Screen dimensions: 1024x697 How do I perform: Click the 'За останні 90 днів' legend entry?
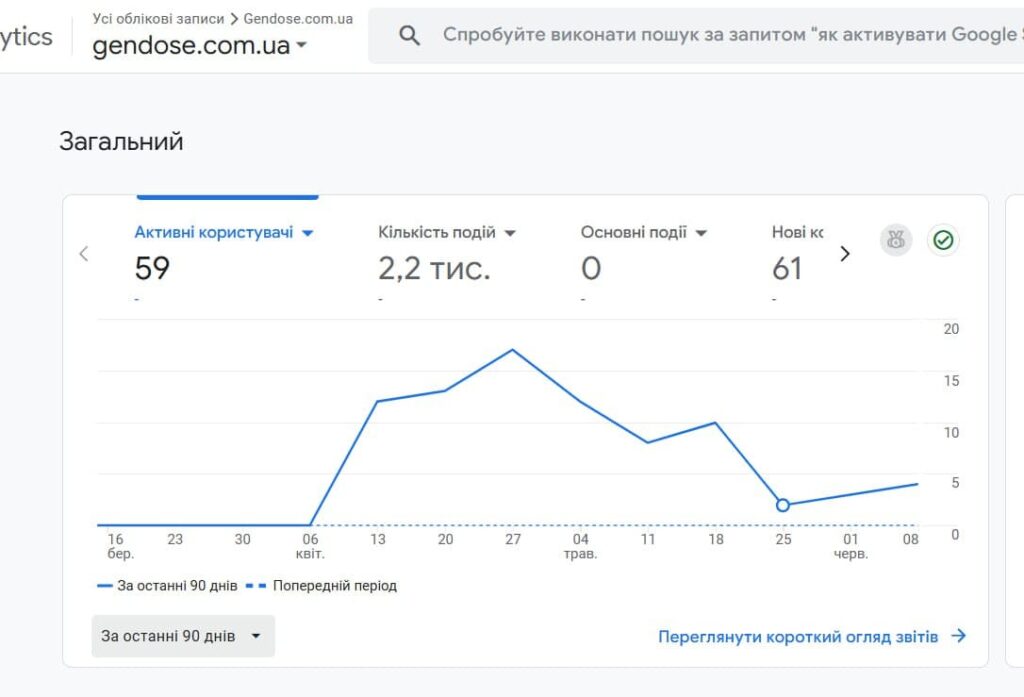click(168, 585)
